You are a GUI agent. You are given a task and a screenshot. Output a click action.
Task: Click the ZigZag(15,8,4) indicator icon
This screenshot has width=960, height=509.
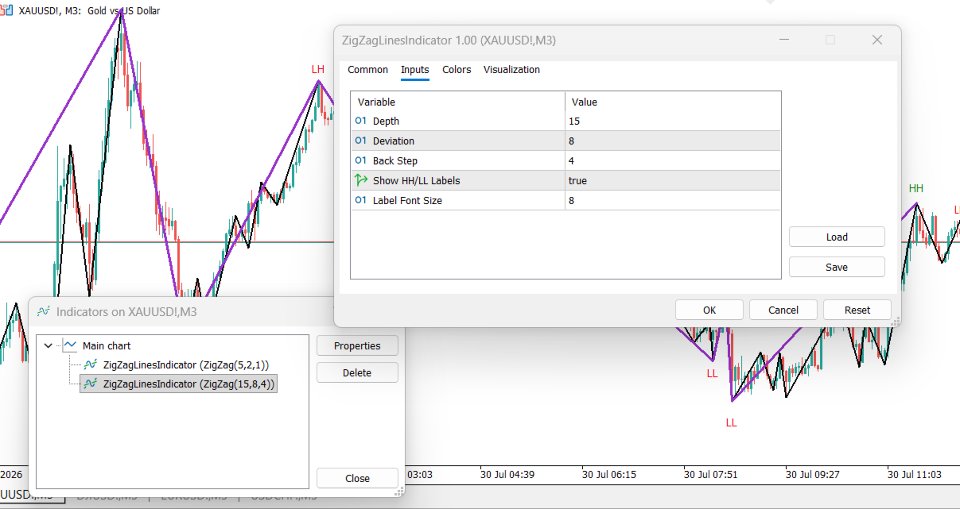[91, 384]
